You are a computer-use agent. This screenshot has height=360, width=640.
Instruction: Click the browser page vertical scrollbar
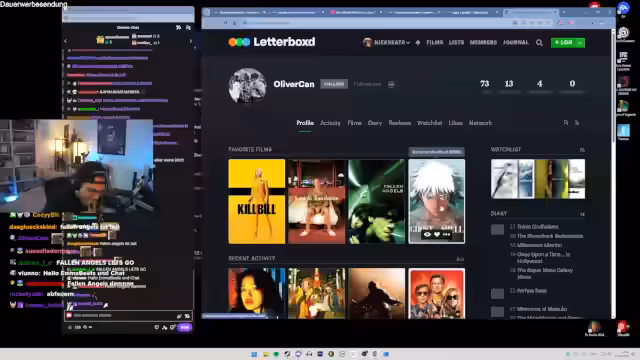[613, 86]
